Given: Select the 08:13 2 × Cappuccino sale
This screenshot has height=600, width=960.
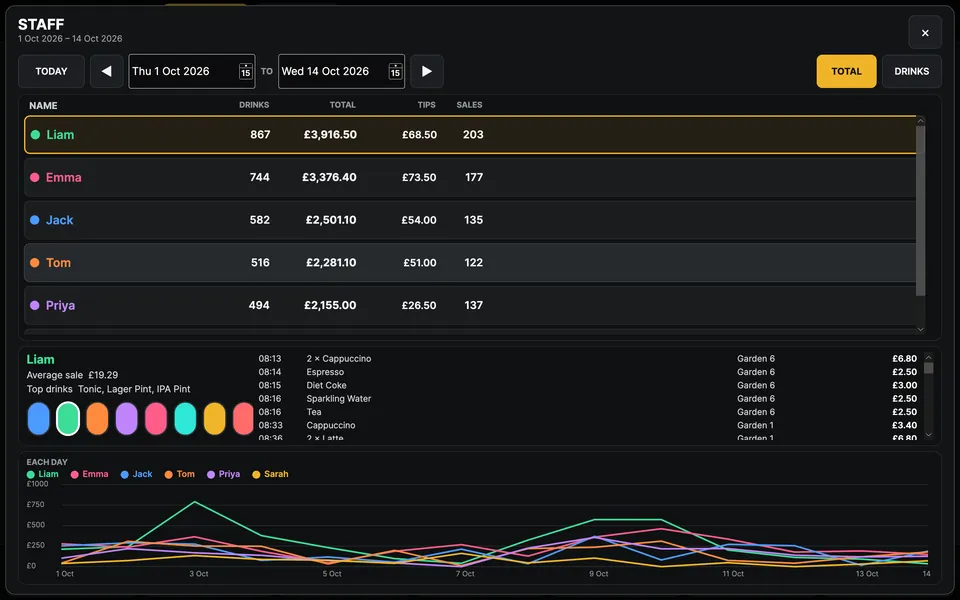Looking at the screenshot, I should point(588,359).
